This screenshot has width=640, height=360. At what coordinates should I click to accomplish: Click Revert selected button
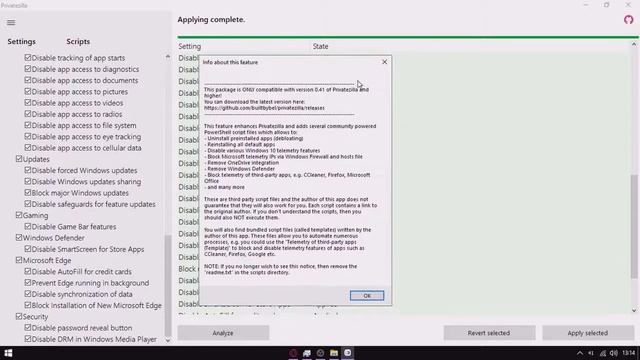tap(489, 333)
